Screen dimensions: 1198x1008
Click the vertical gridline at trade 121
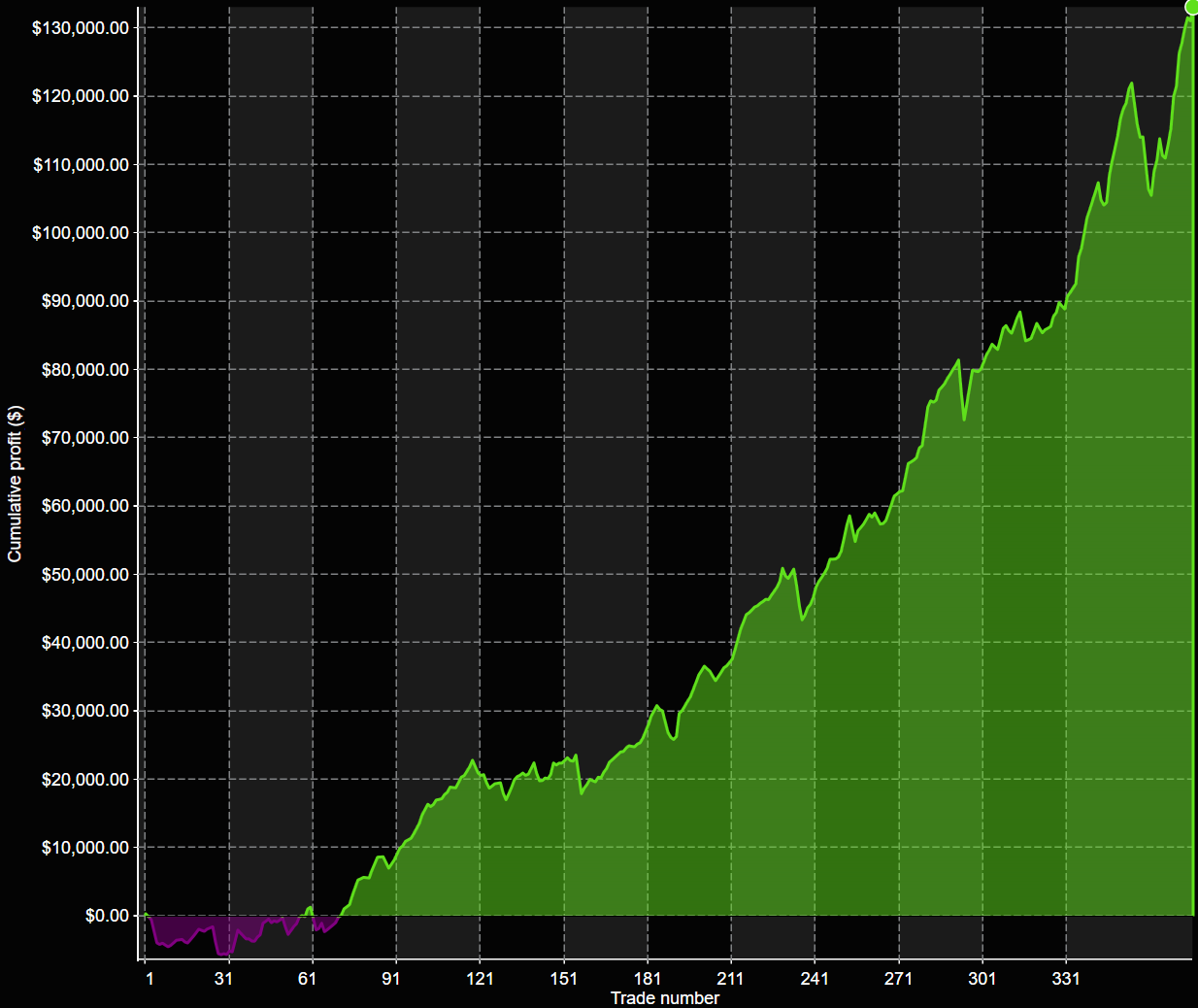[x=480, y=486]
